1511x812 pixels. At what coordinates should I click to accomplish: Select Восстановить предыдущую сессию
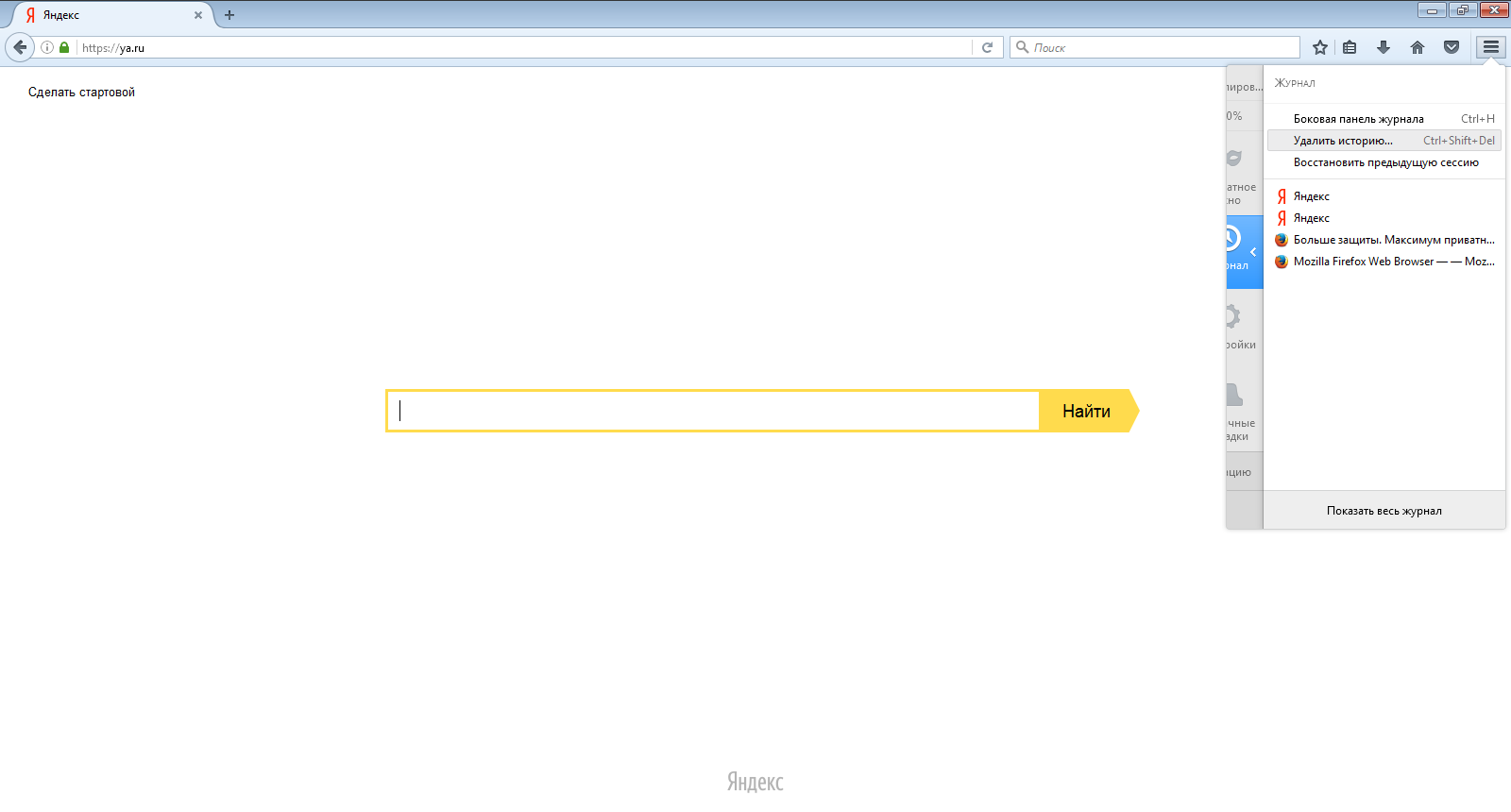pos(1384,162)
